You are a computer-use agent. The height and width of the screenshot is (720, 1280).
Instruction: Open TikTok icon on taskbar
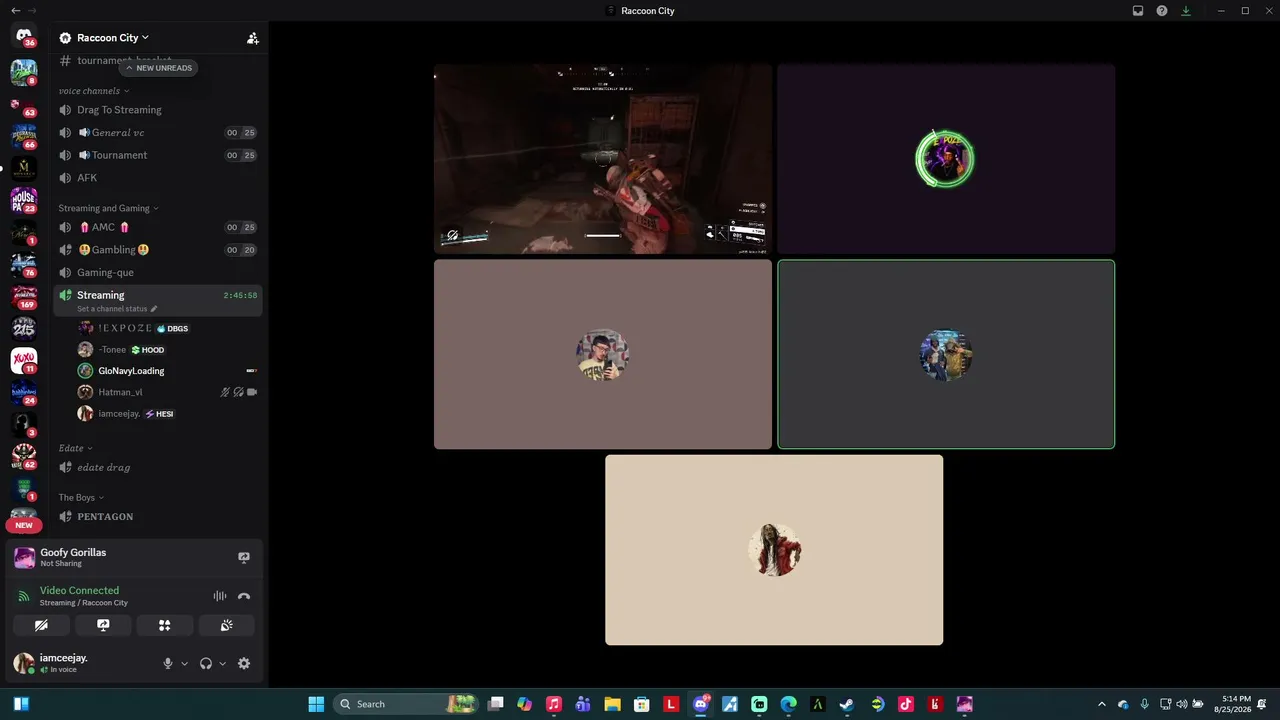pos(906,704)
